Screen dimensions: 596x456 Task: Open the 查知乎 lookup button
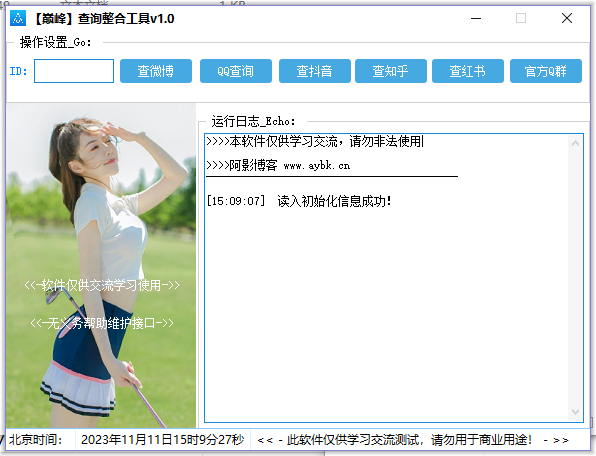391,71
